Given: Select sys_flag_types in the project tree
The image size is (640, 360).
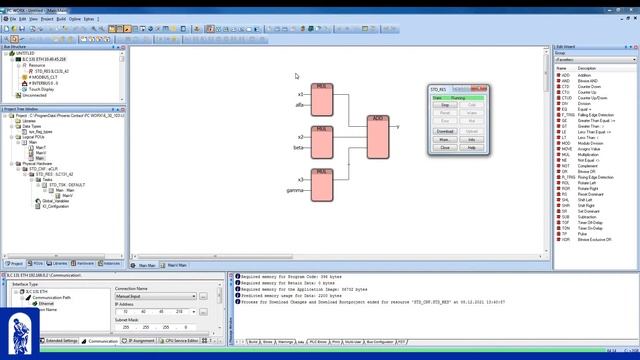Looking at the screenshot, I should (40, 132).
